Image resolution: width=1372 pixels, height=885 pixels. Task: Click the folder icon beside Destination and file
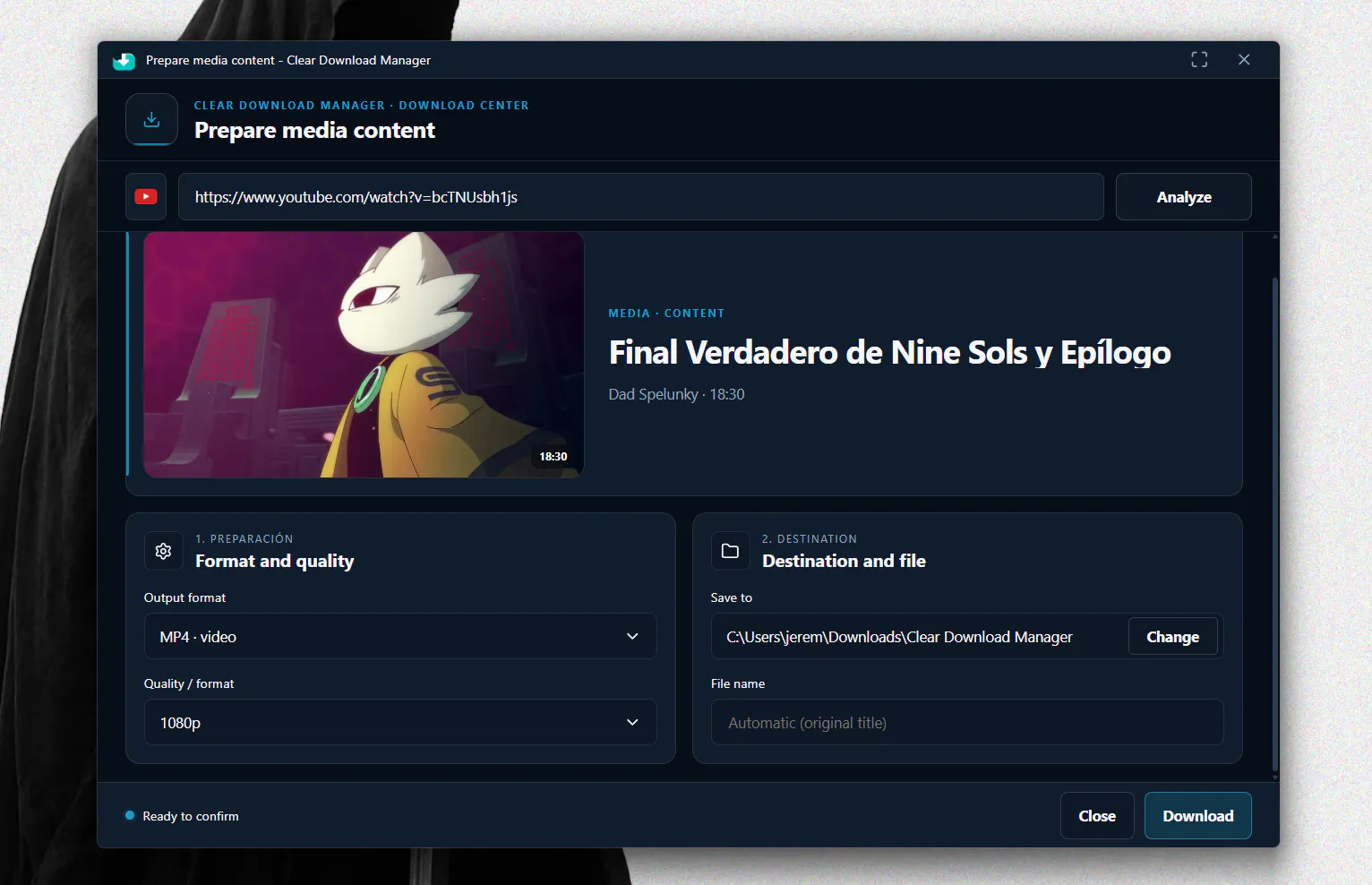coord(730,551)
